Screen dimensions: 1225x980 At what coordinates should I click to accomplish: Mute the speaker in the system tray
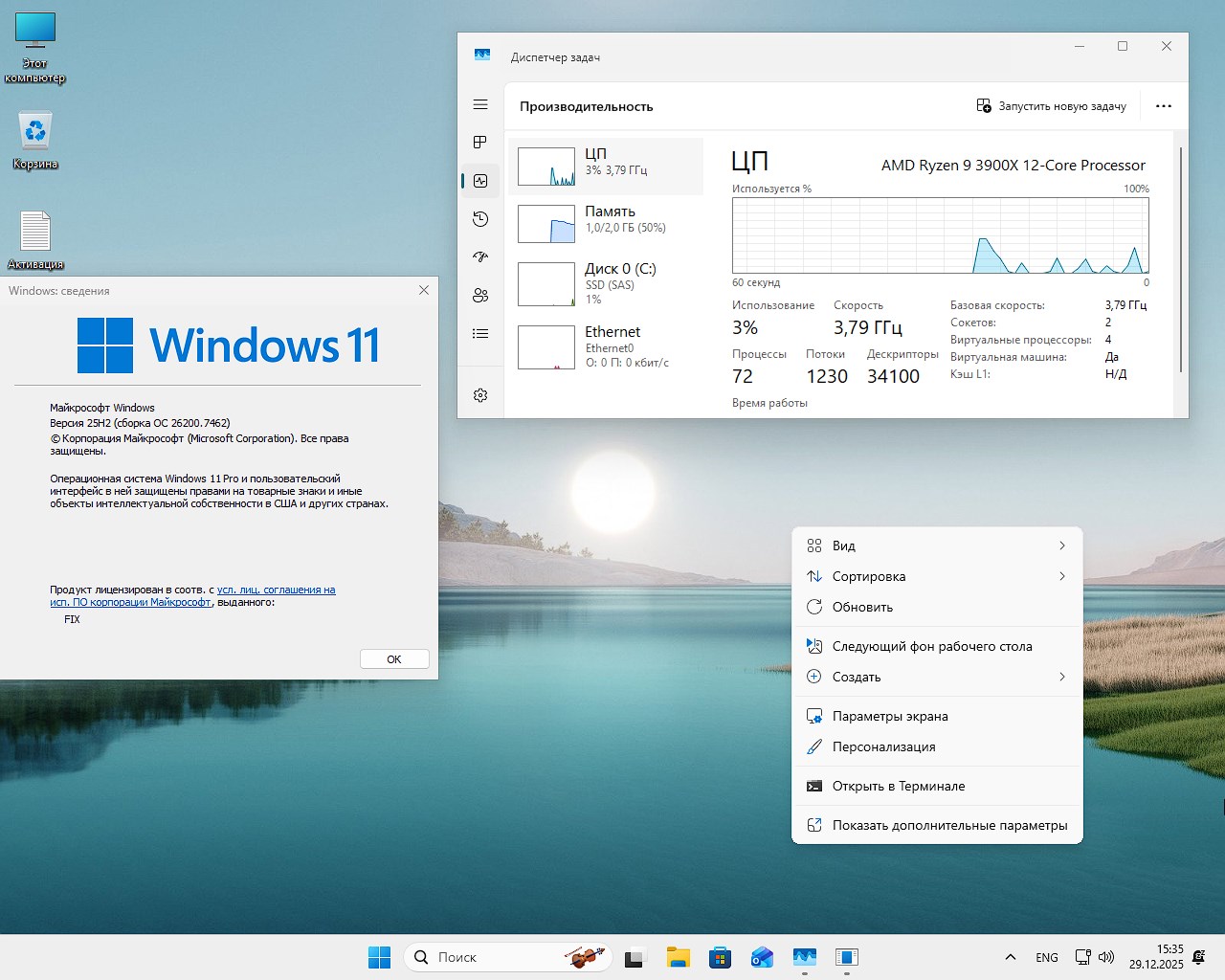1105,956
